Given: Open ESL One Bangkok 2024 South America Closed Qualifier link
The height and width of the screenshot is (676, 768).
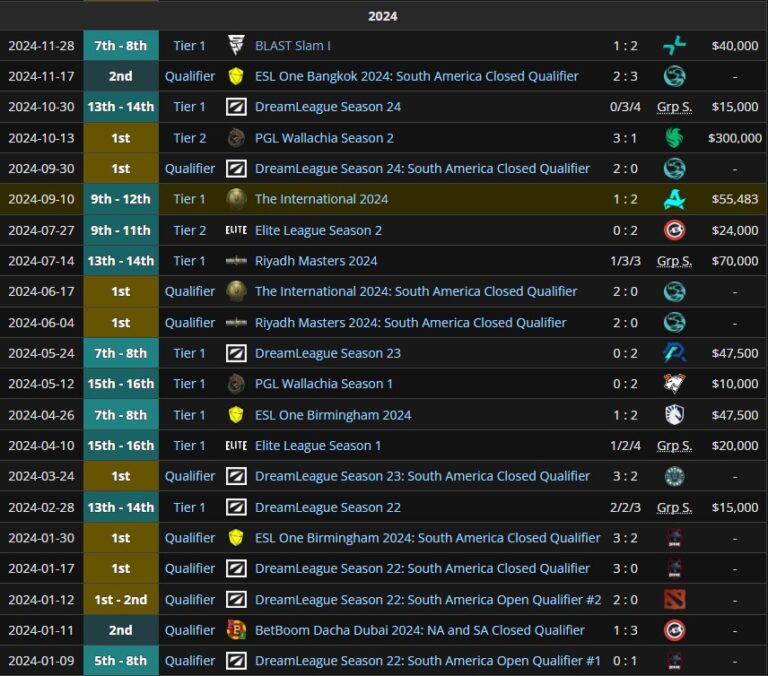Looking at the screenshot, I should 416,76.
